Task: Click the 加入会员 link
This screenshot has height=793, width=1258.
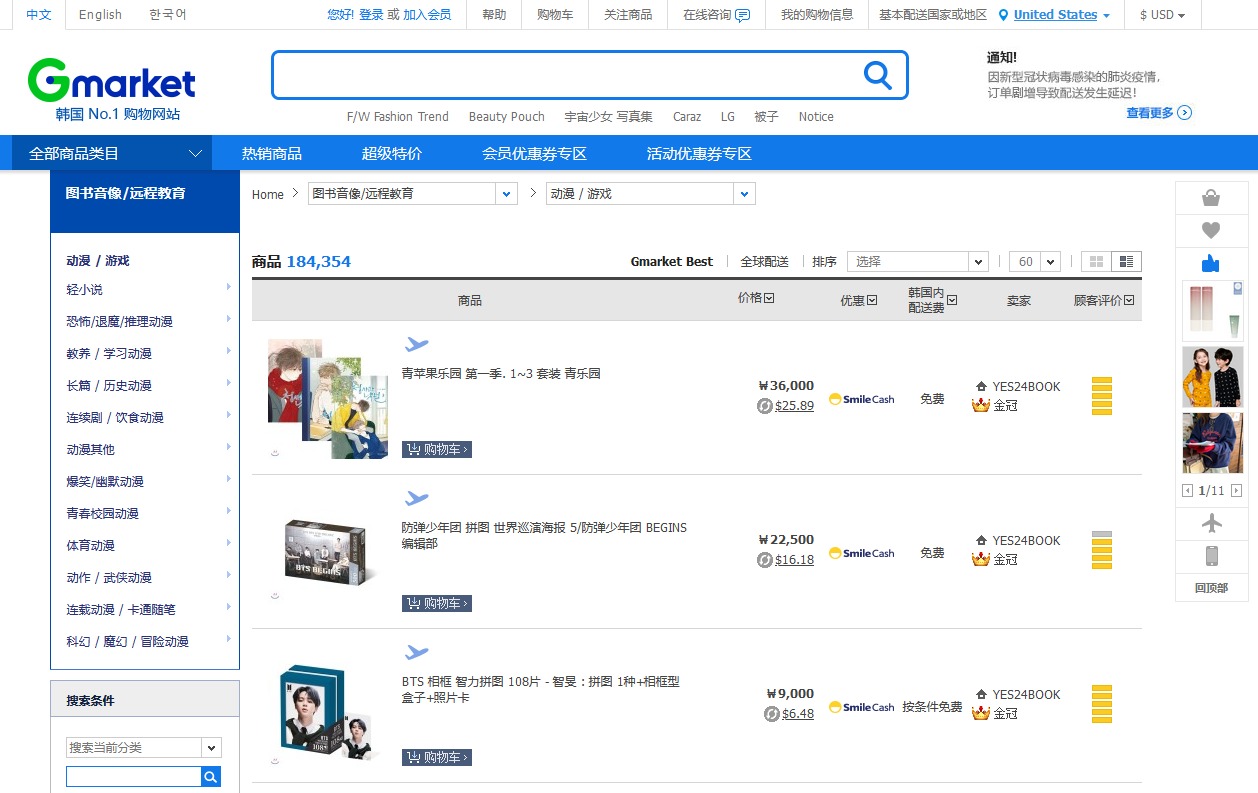Action: (427, 15)
